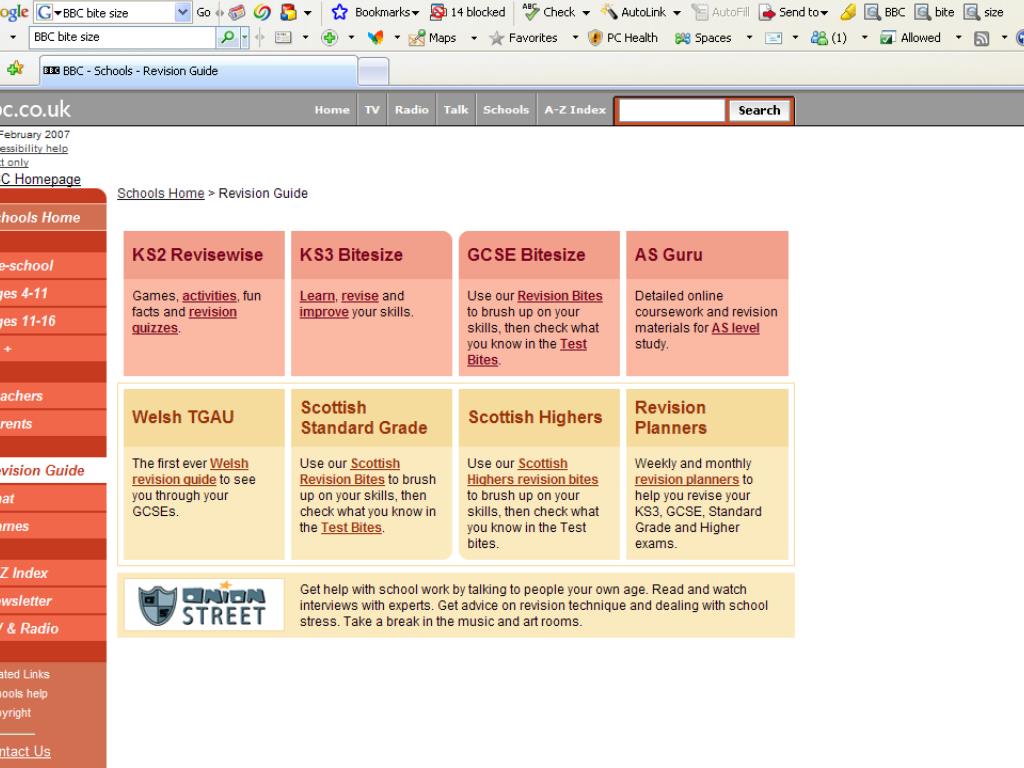Screen dimensions: 1024x768
Task: Select the BBC Schools Revision Guide tab
Action: (x=199, y=71)
